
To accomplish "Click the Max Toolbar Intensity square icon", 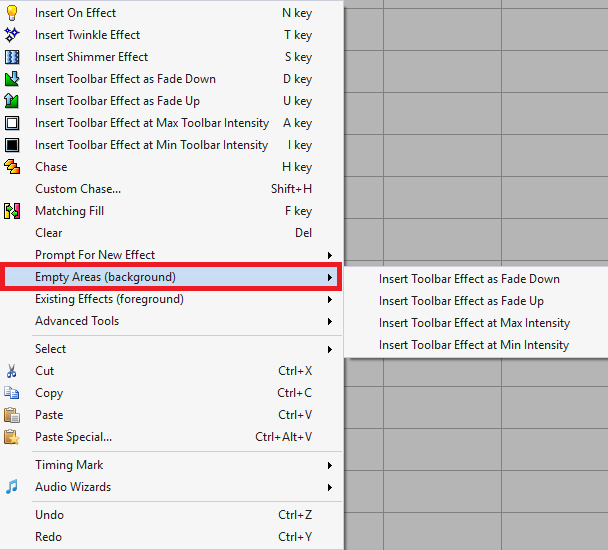I will click(12, 123).
